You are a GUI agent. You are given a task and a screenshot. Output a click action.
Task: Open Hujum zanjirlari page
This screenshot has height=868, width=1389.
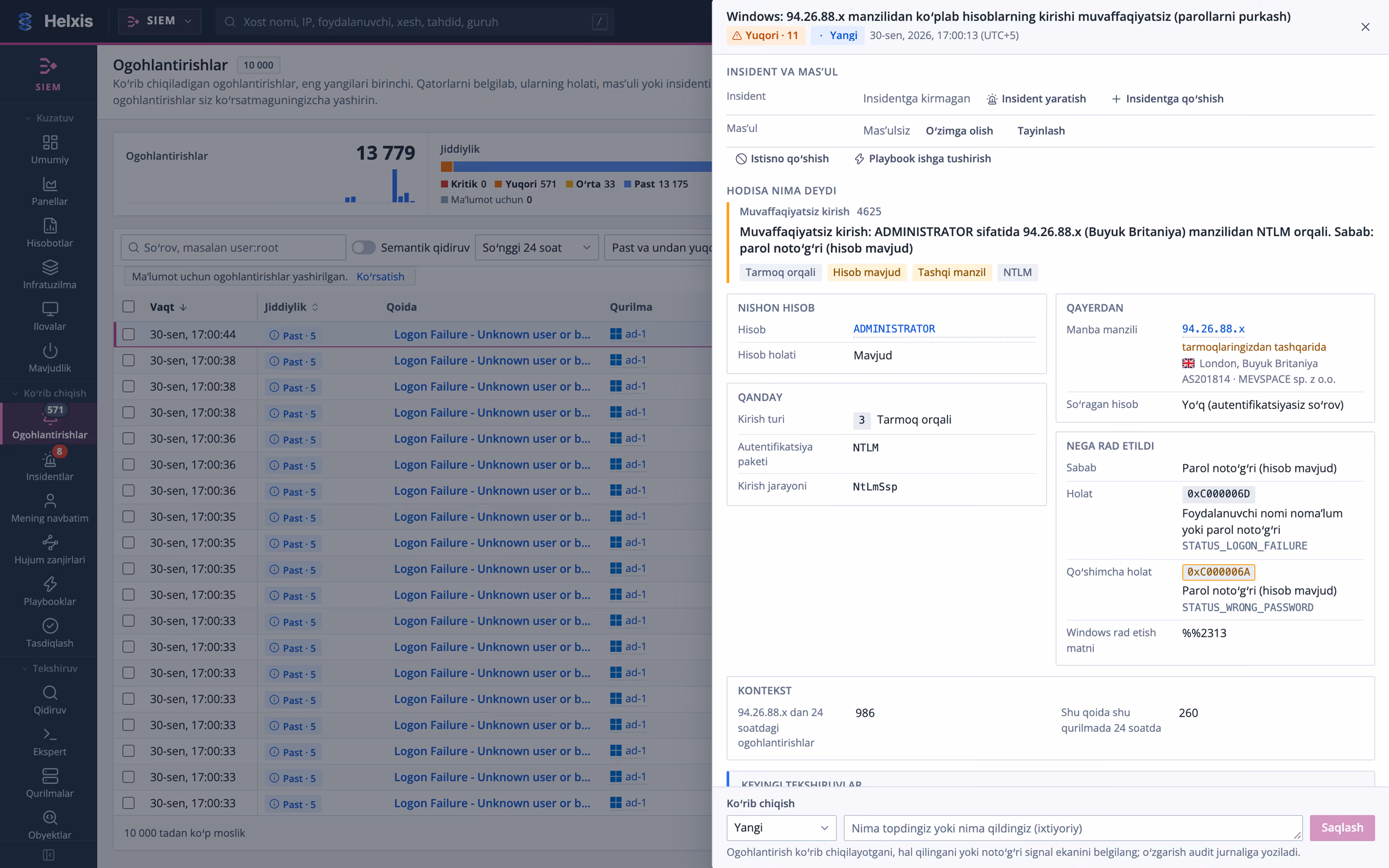pyautogui.click(x=49, y=550)
